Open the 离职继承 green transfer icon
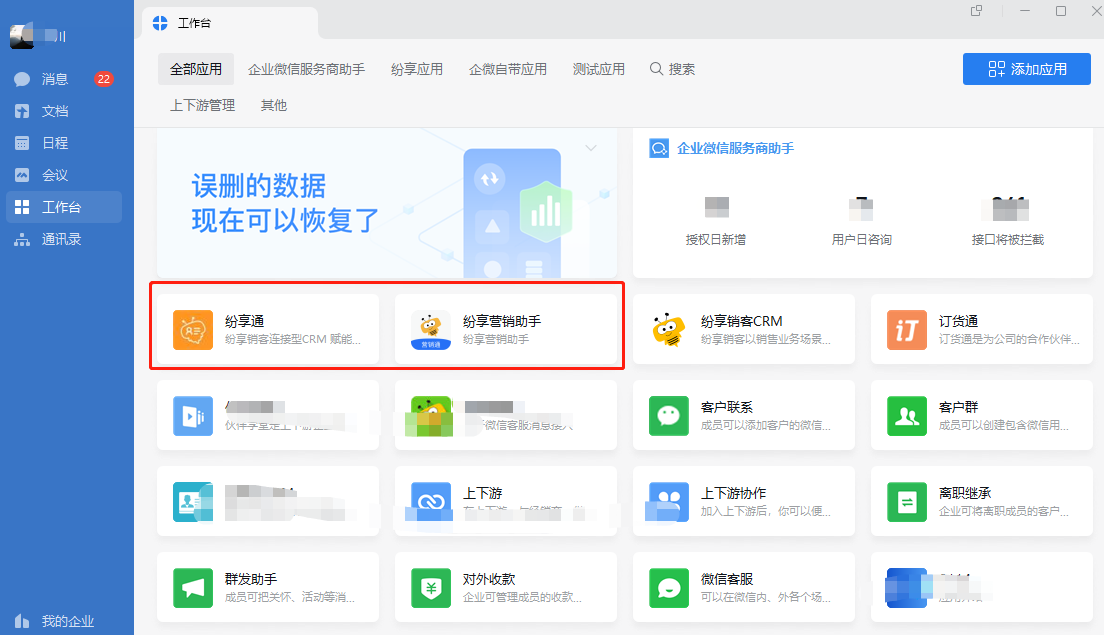The height and width of the screenshot is (635, 1104). click(907, 501)
